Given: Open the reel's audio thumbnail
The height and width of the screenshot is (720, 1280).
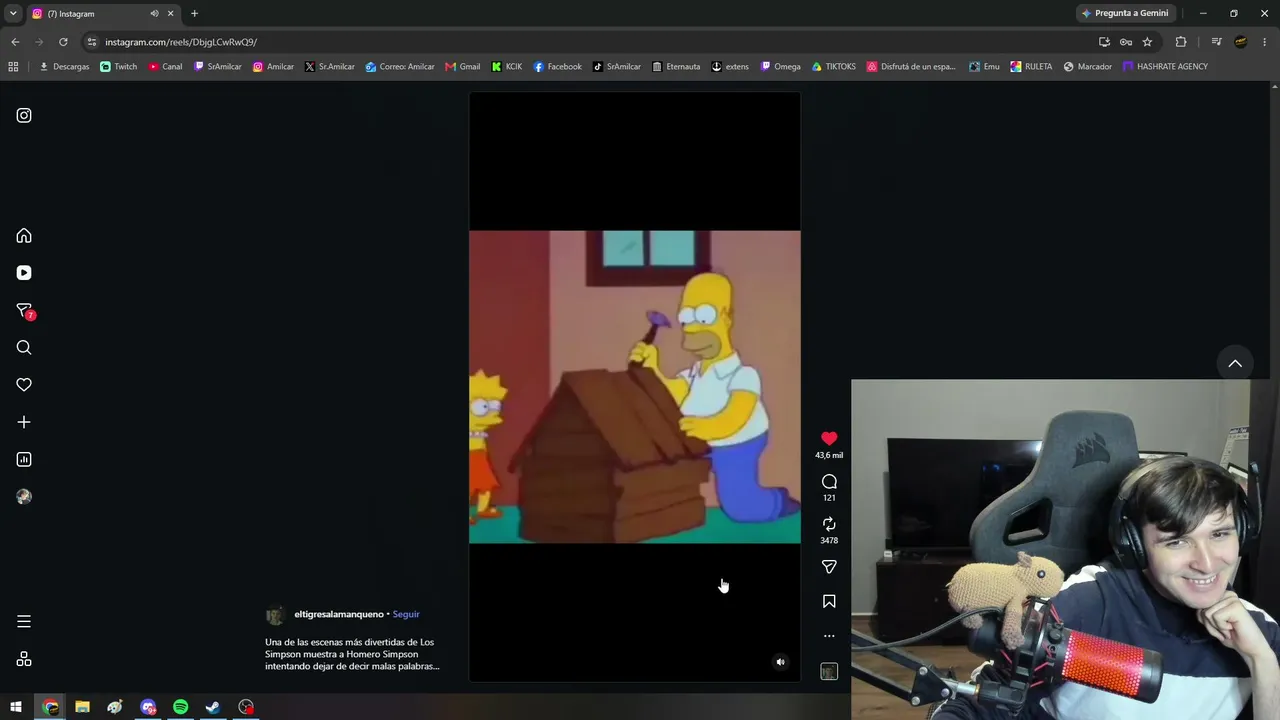Looking at the screenshot, I should 829,672.
